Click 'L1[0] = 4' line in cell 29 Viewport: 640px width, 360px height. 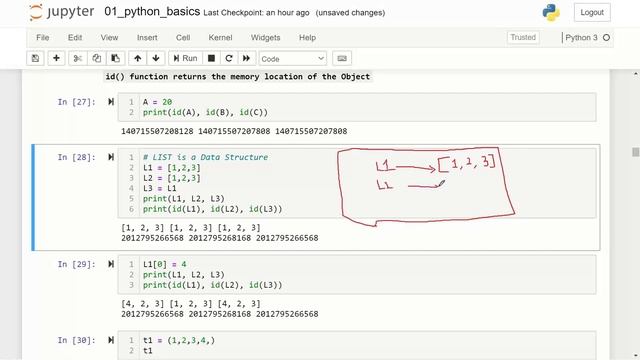point(164,264)
